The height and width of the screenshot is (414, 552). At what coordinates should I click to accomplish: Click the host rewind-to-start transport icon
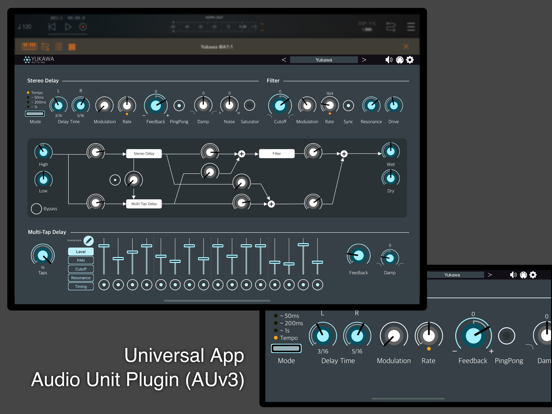click(52, 27)
